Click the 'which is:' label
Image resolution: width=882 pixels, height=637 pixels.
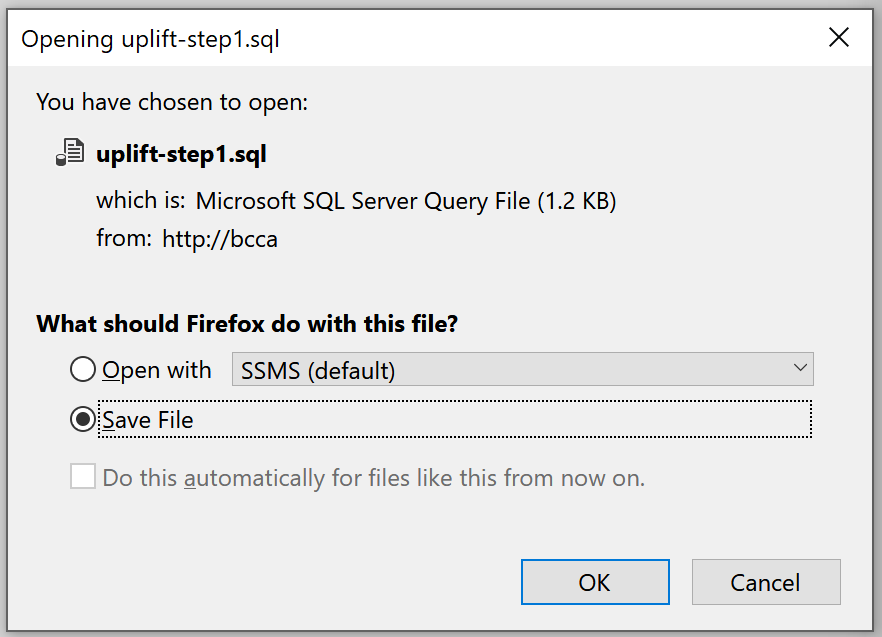141,200
